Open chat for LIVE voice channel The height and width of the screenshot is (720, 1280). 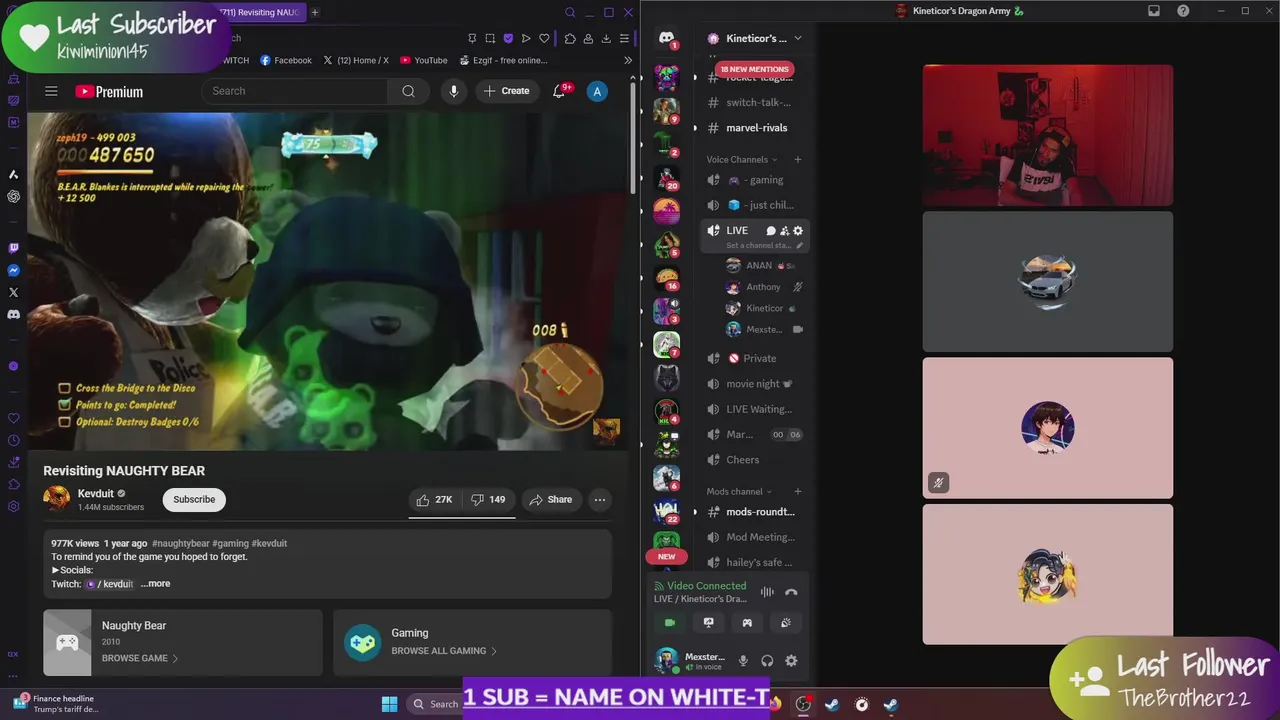coord(770,231)
